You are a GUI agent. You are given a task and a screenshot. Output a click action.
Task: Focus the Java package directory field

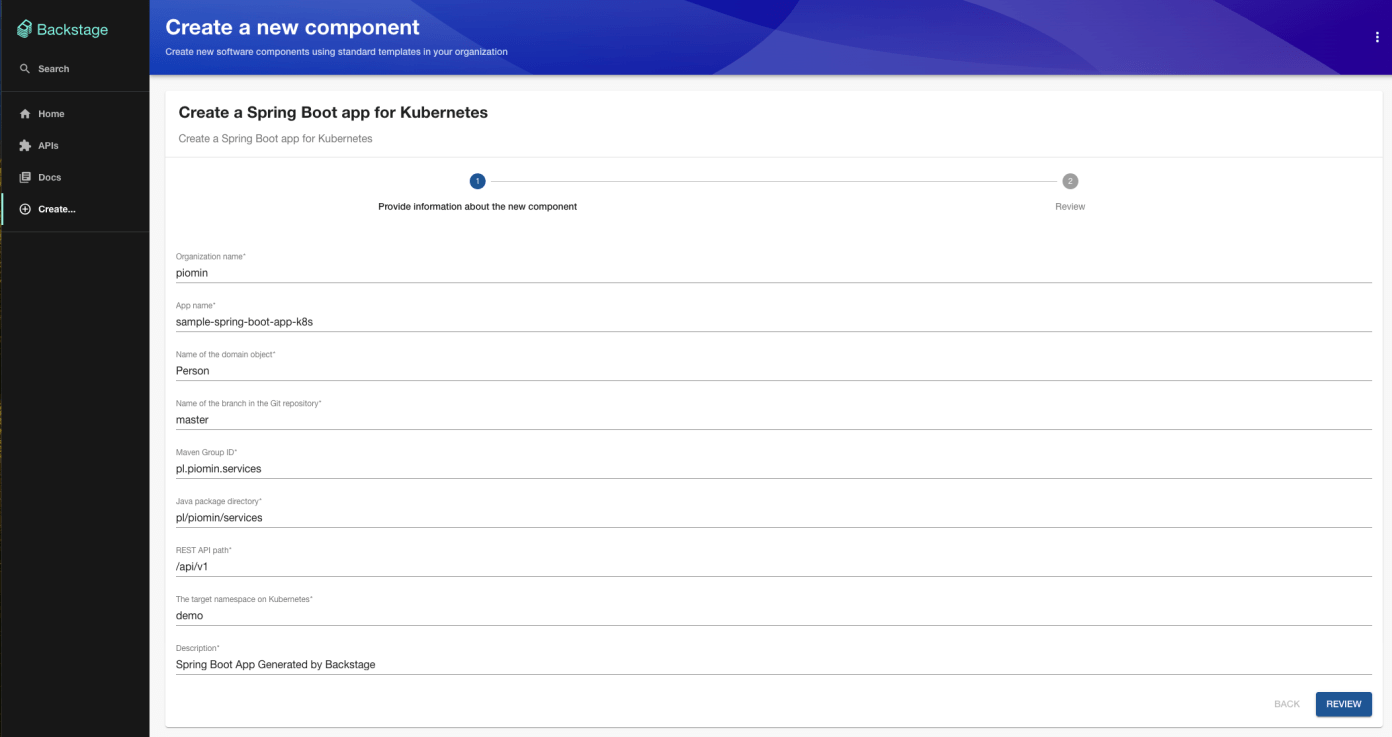coord(773,518)
